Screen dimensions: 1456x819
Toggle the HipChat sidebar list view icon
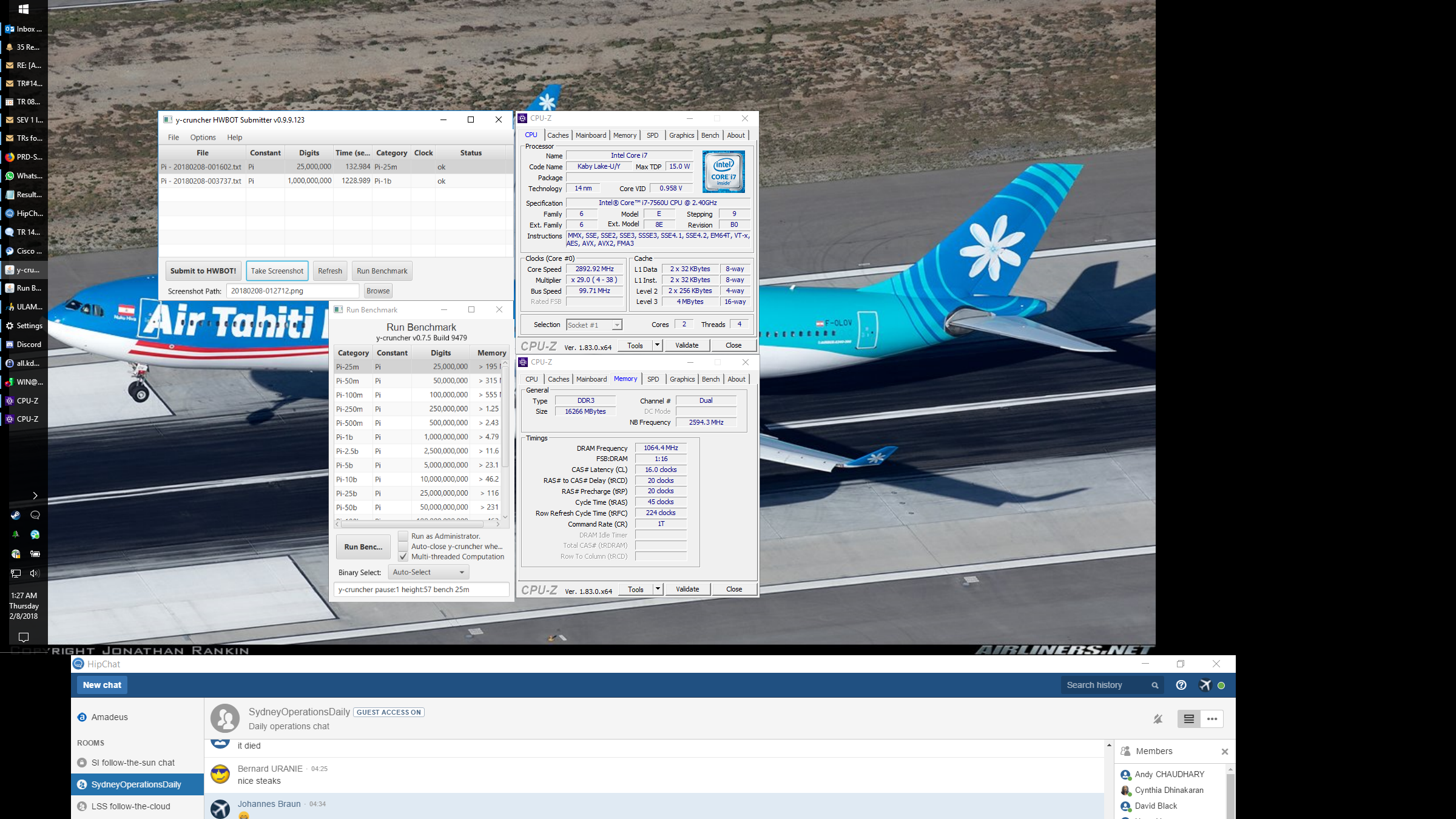click(1189, 719)
